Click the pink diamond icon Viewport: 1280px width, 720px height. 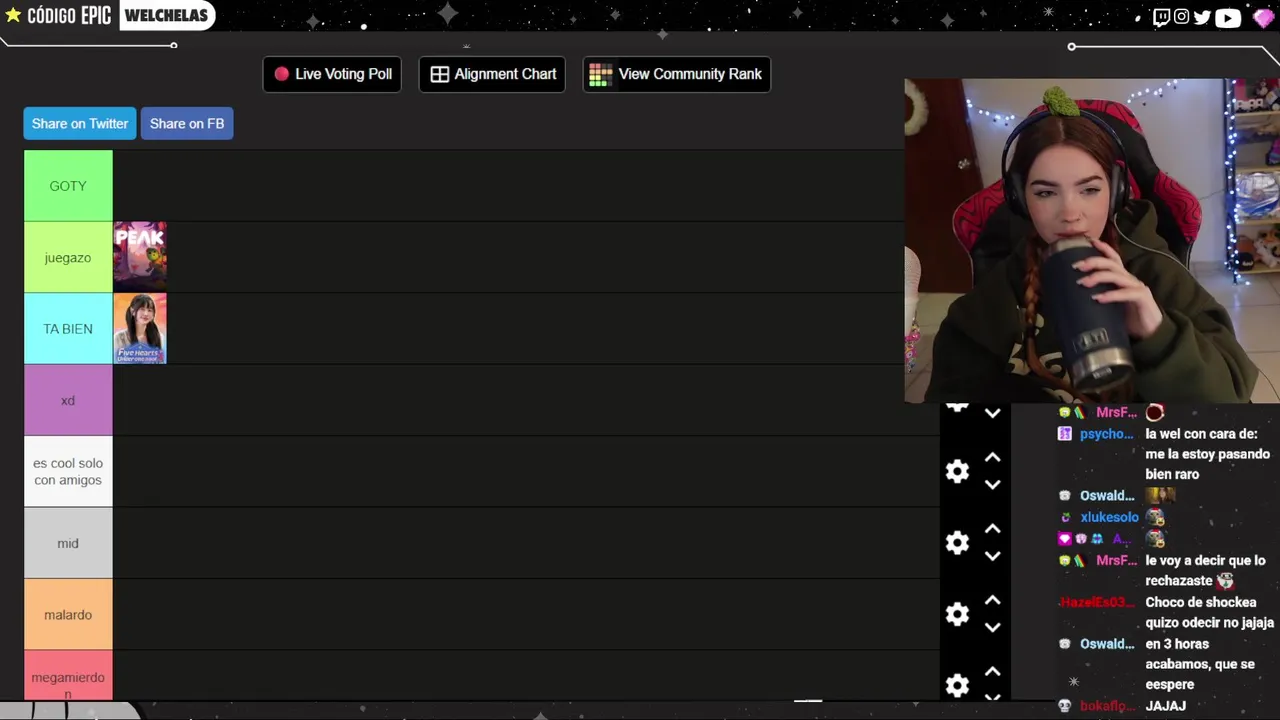1263,18
